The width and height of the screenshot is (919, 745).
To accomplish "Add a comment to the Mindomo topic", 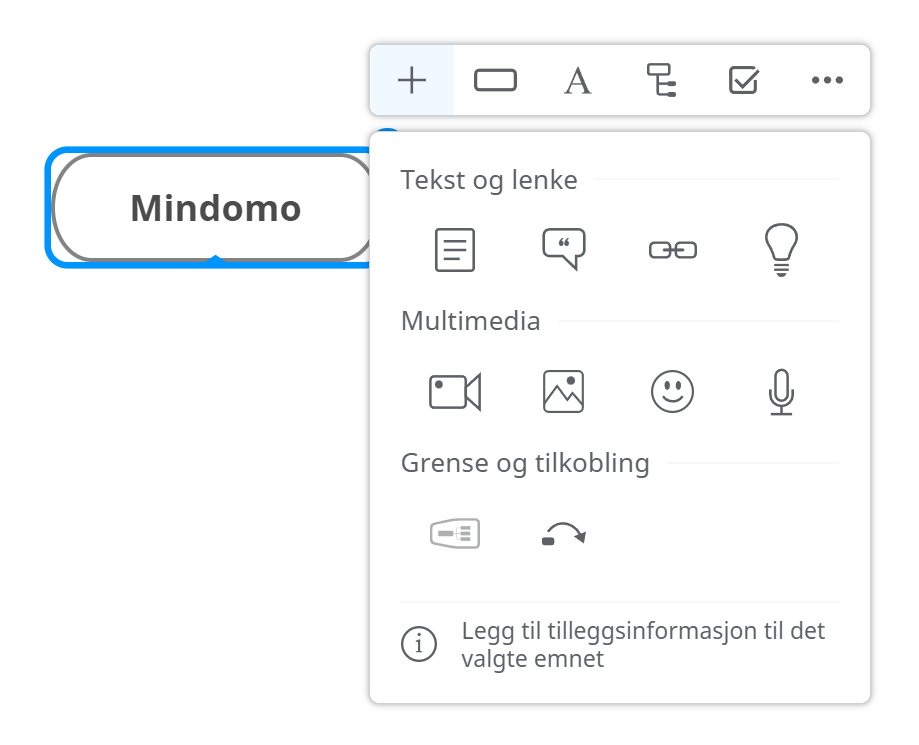I will click(563, 249).
